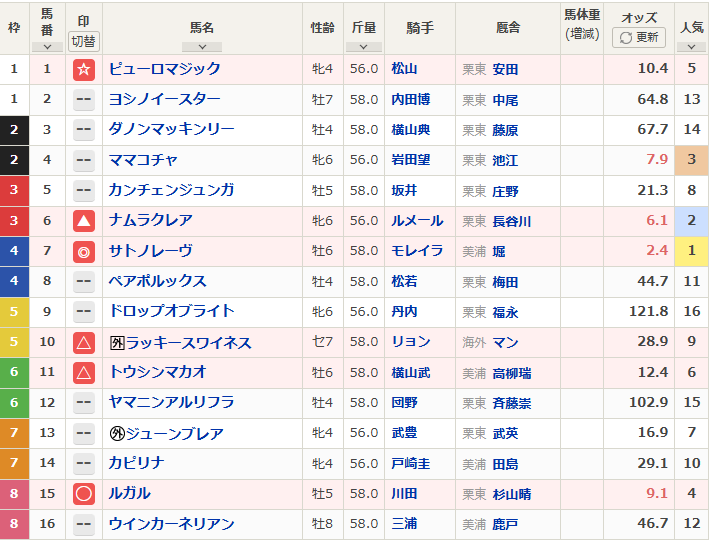Click the circled 外 icon before ジューンブレア
This screenshot has width=709, height=540.
click(x=116, y=434)
